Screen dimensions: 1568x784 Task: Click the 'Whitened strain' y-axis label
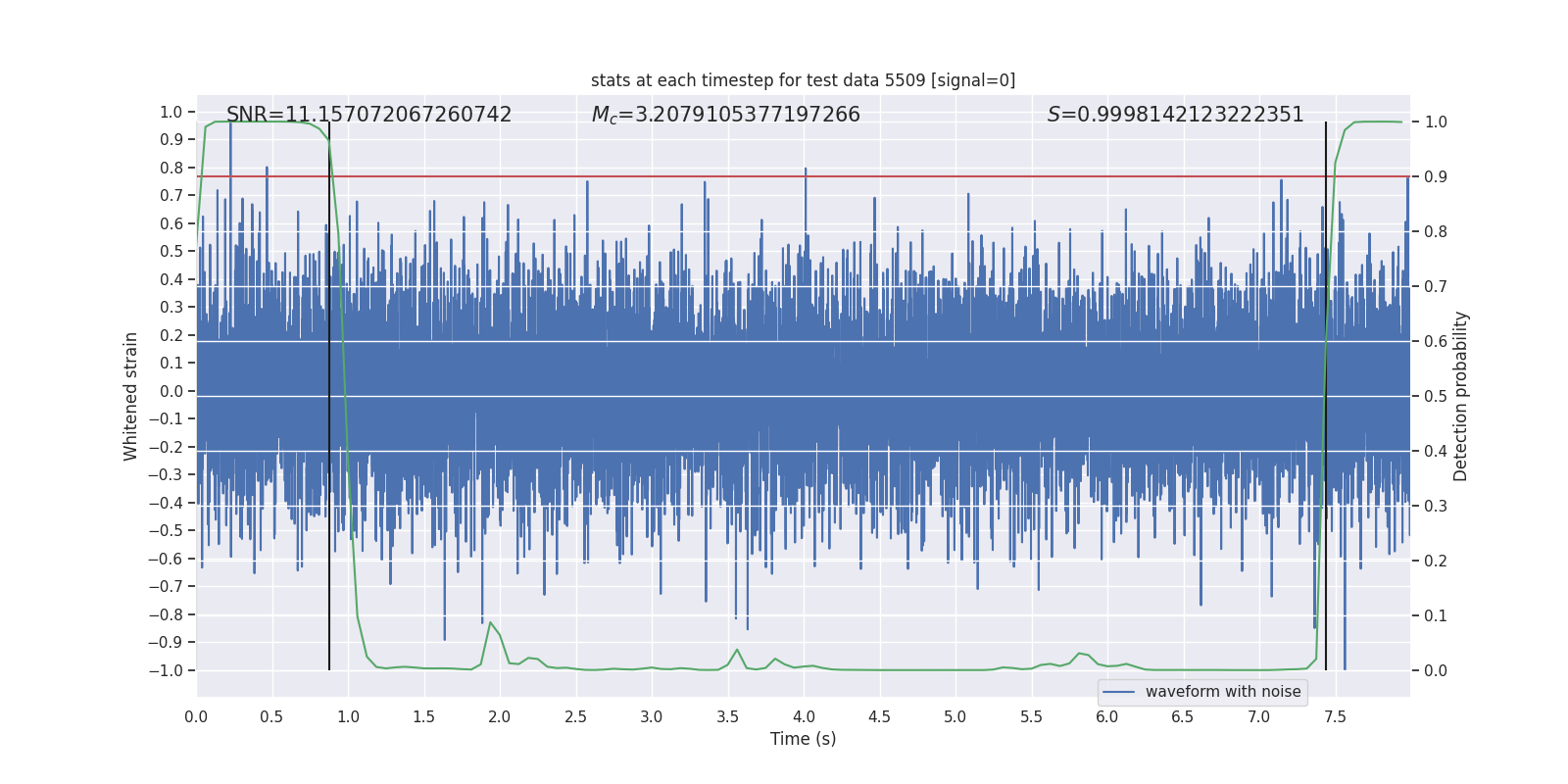(130, 396)
